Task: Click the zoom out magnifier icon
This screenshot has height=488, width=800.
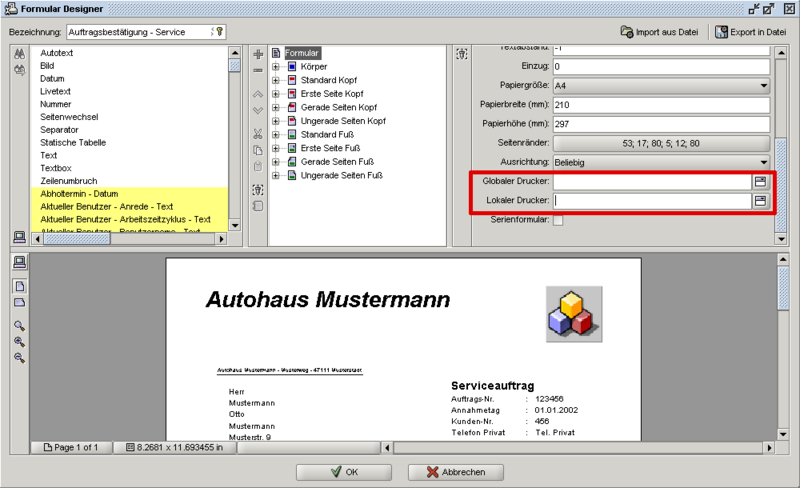Action: point(19,357)
